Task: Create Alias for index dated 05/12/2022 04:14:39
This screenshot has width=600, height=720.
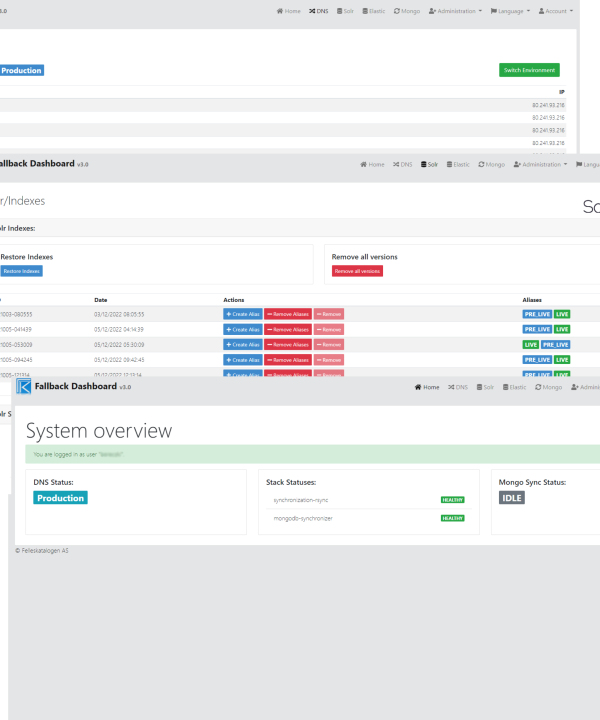Action: [243, 329]
